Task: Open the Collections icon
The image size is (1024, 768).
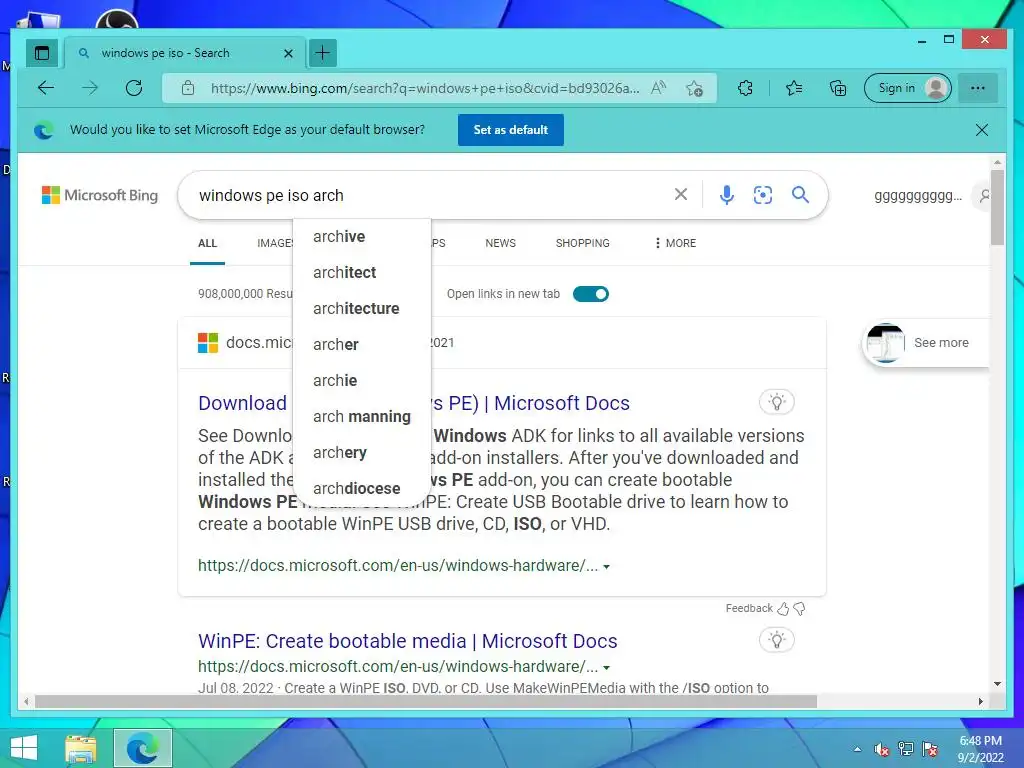Action: 838,88
